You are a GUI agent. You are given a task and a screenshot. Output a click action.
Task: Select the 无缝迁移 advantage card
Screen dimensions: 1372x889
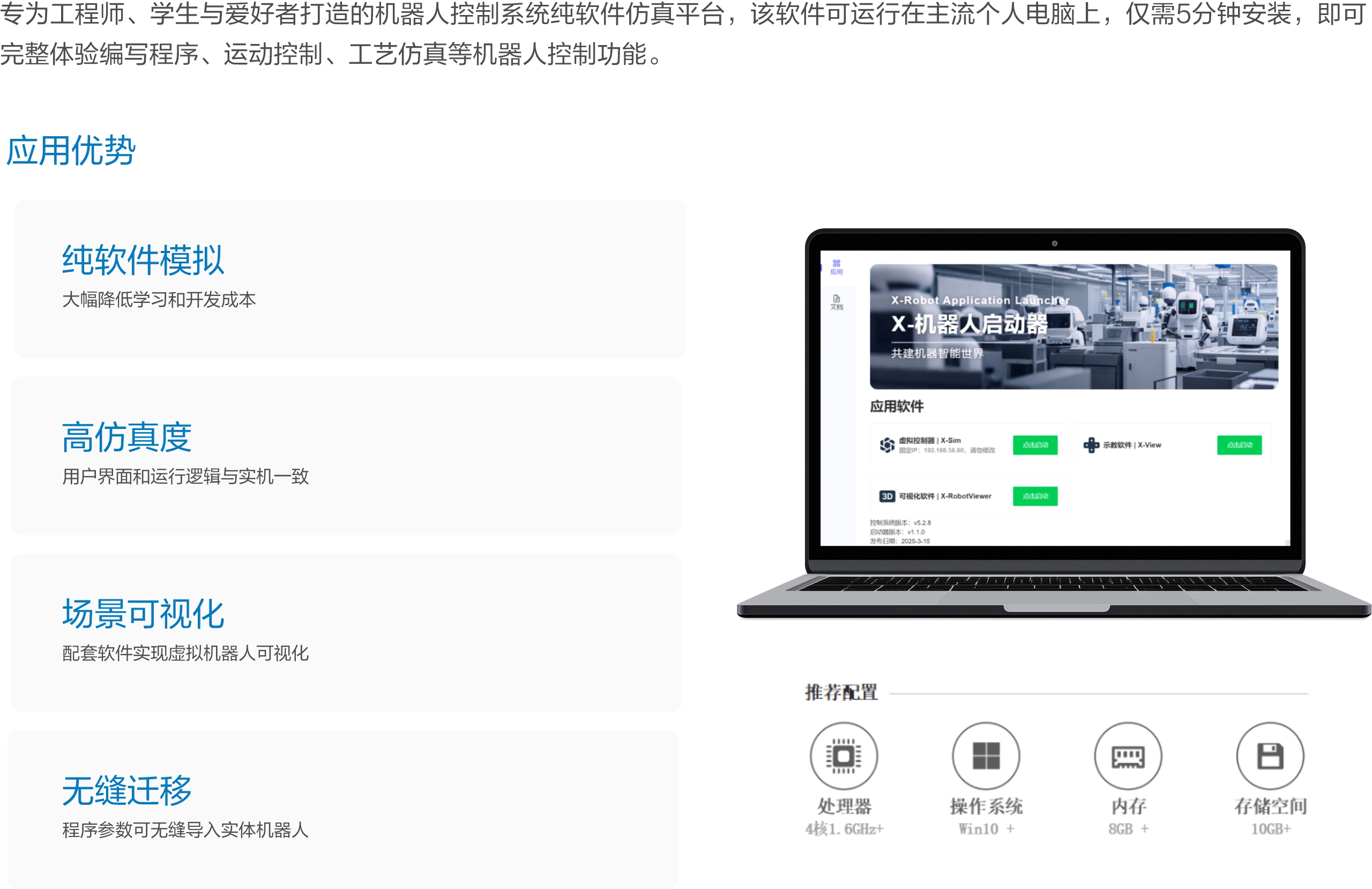(343, 810)
